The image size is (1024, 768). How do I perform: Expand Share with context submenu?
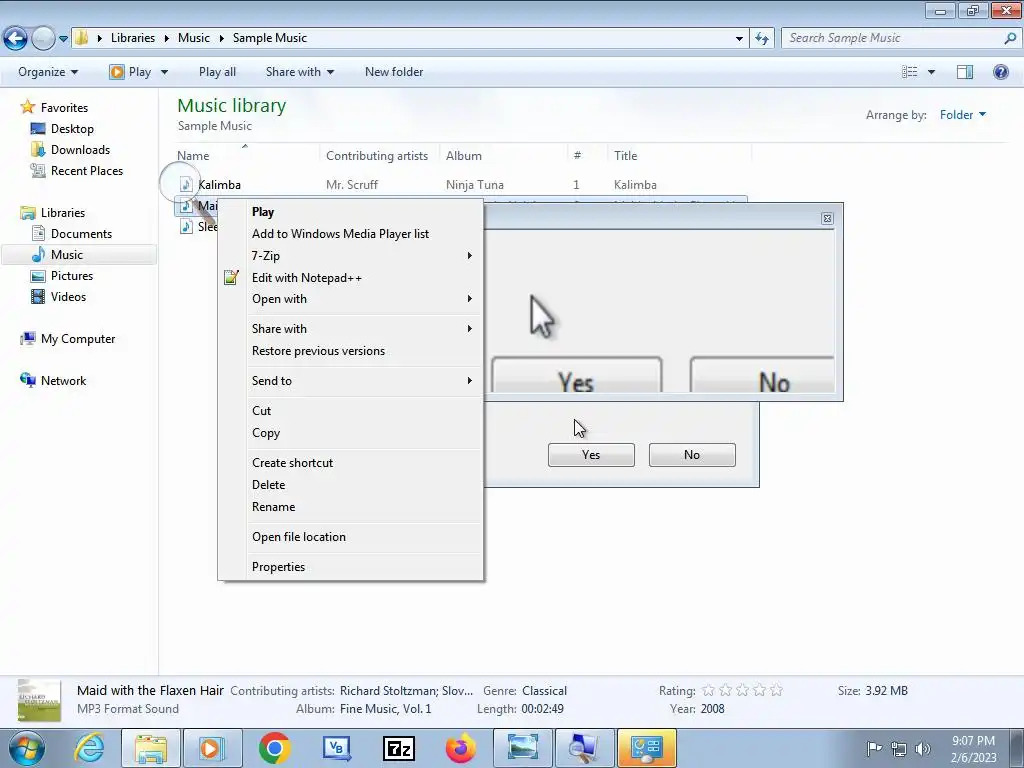(351, 329)
